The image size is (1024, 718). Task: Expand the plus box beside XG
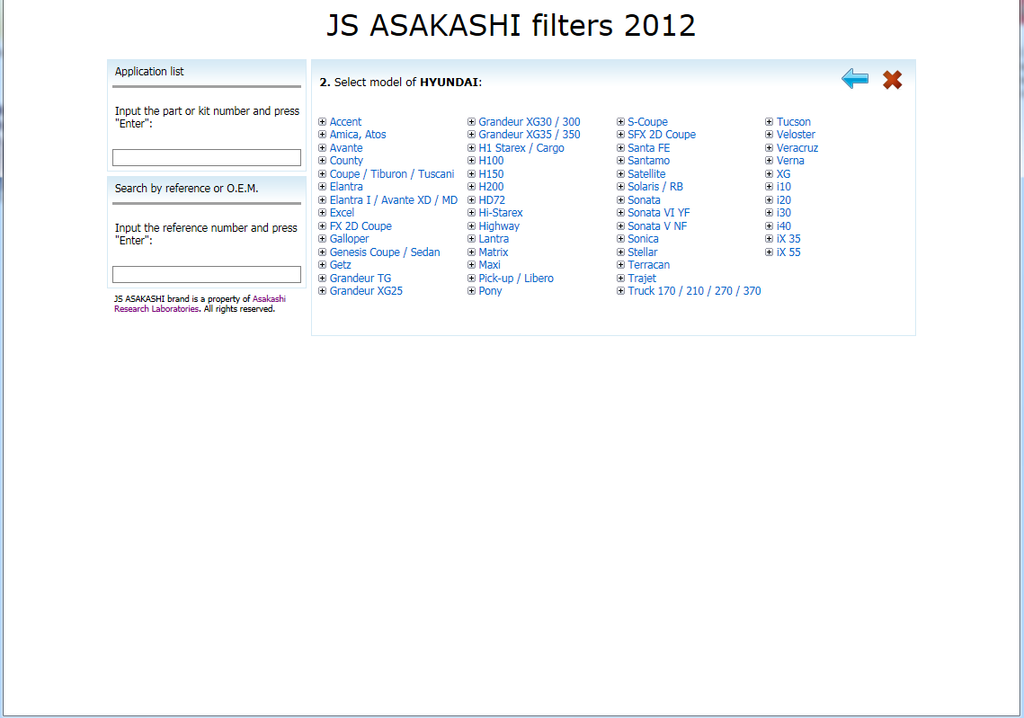click(769, 174)
